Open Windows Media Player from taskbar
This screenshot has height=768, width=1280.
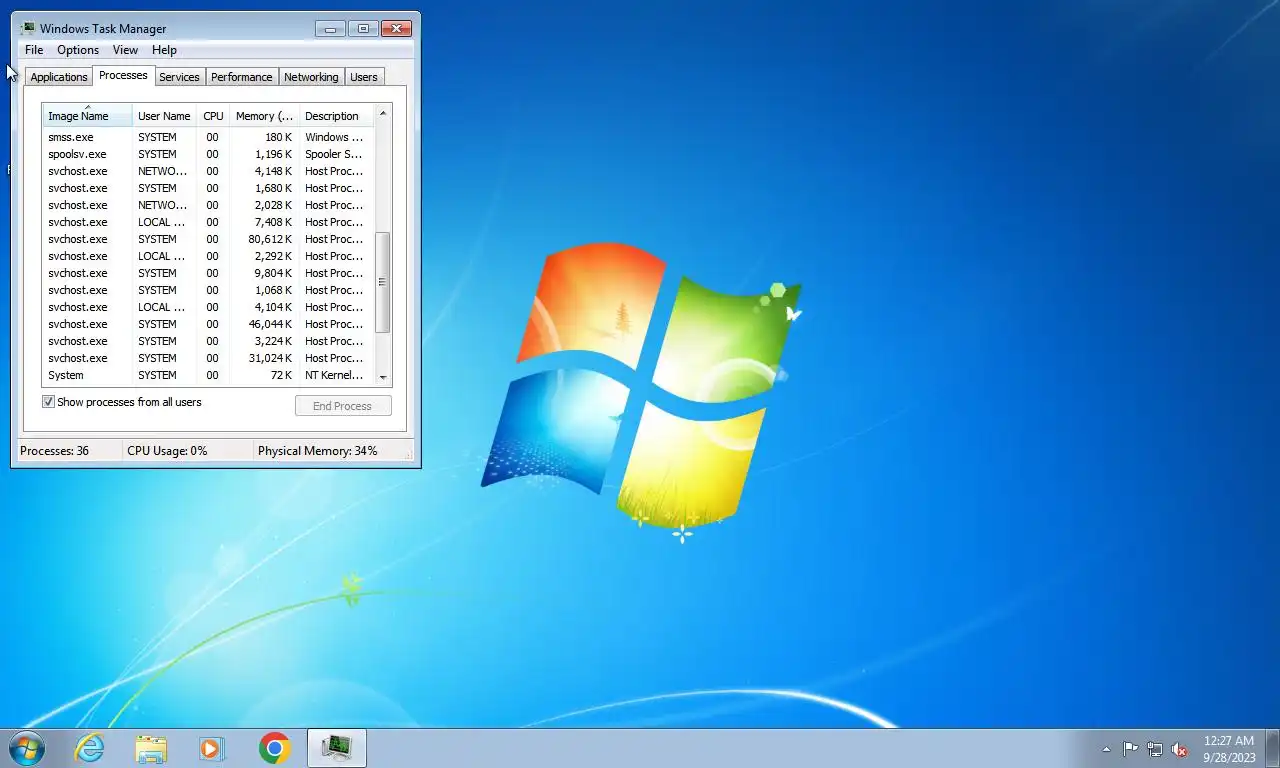point(212,748)
